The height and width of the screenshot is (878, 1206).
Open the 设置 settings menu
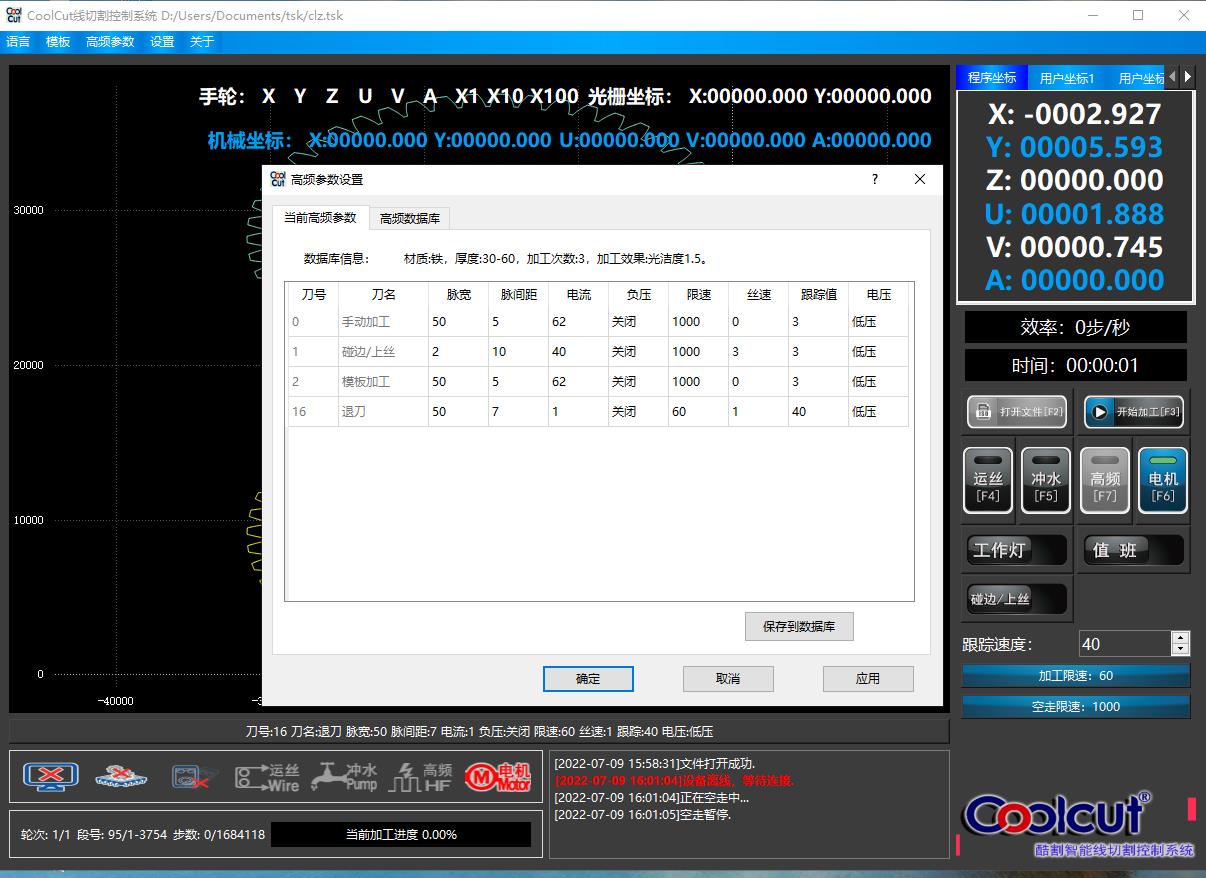point(162,42)
